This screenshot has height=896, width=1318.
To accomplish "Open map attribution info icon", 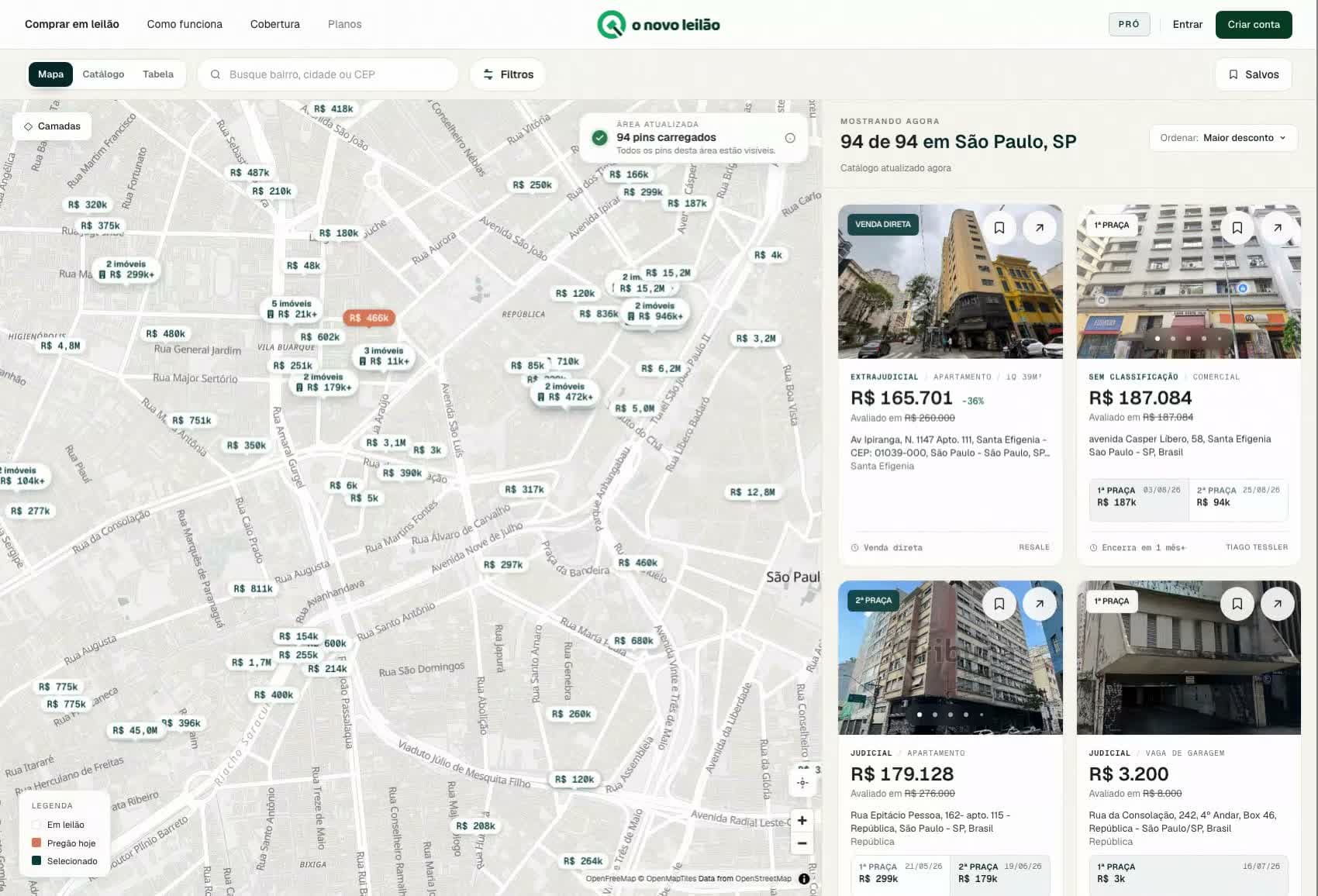I will [804, 879].
